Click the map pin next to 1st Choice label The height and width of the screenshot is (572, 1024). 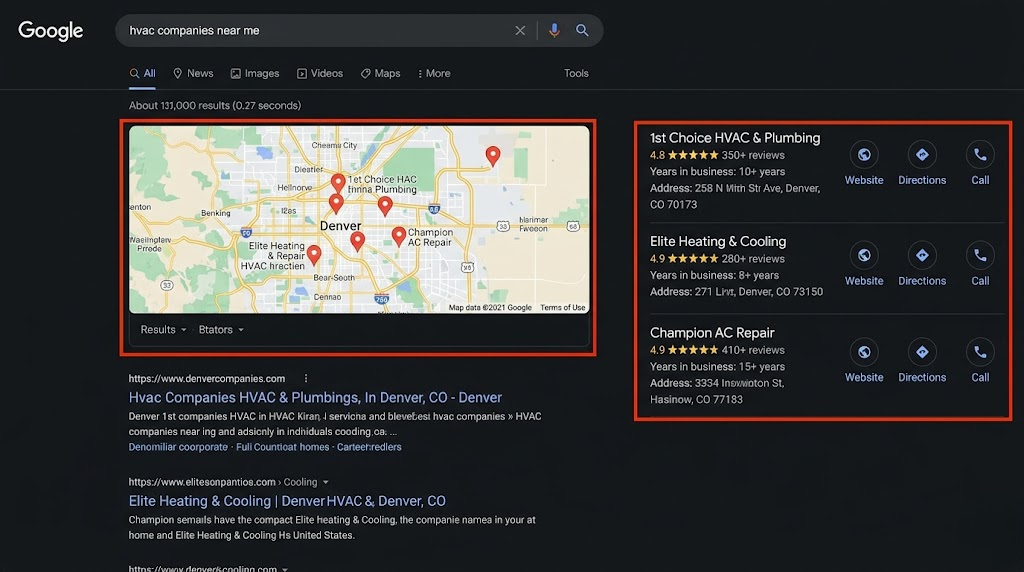point(338,183)
